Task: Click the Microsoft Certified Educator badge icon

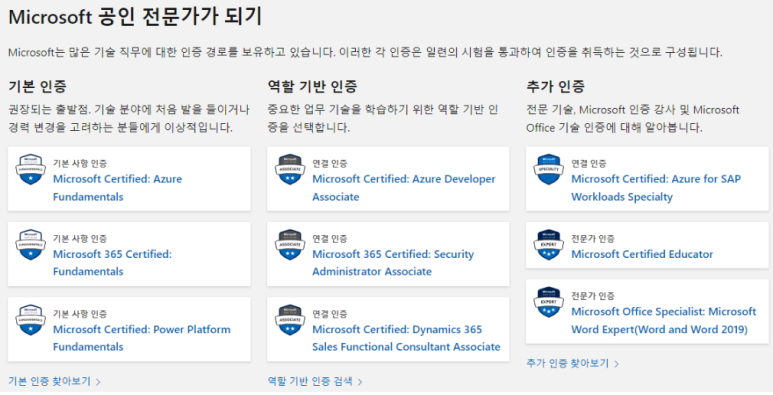Action: click(x=549, y=245)
